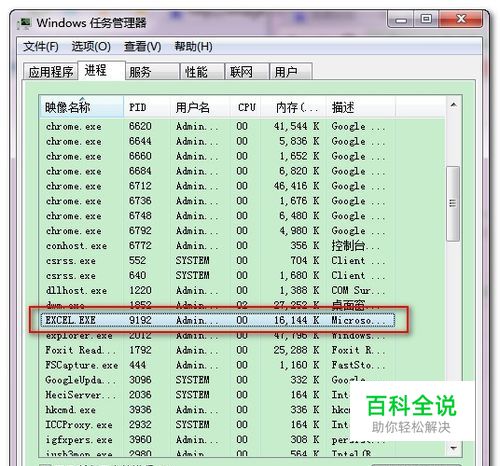Select the Foxit Read... process
Image resolution: width=500 pixels, height=466 pixels.
(217, 350)
